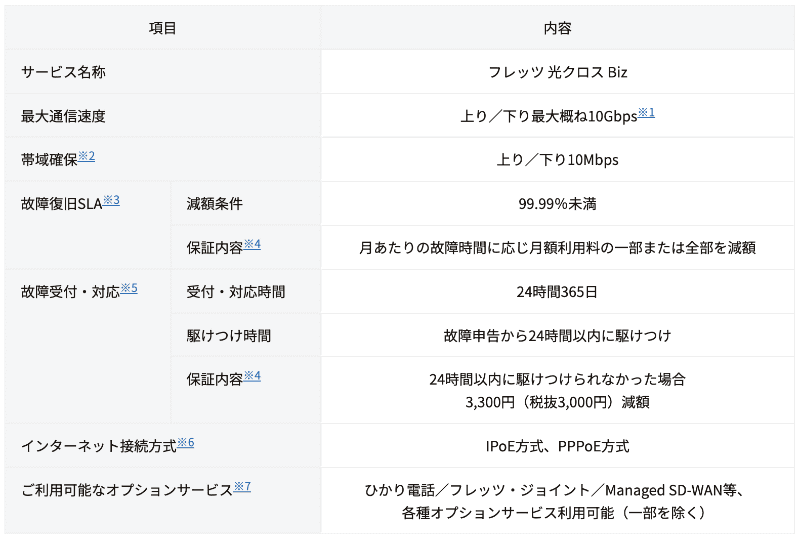Select the 24時間365日 value cell

pos(558,292)
